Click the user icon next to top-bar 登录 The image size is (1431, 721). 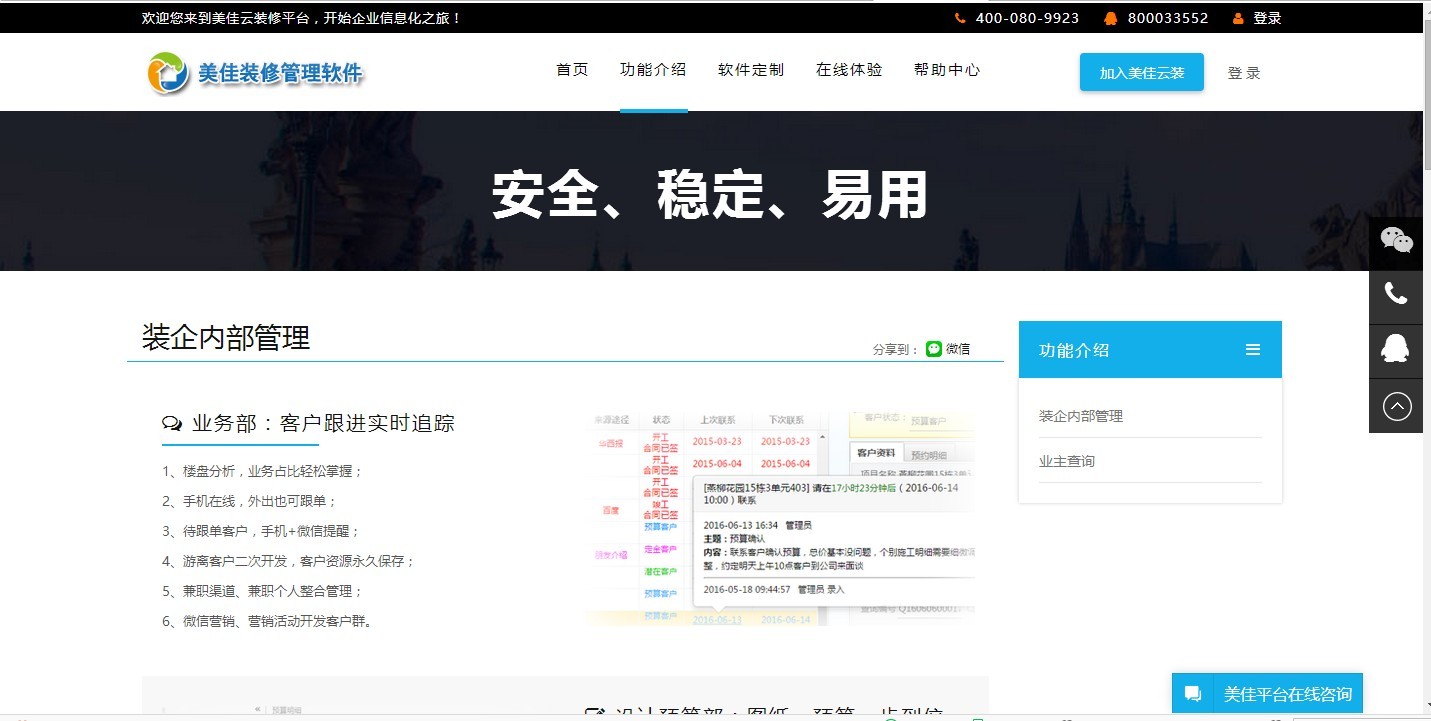[1240, 17]
